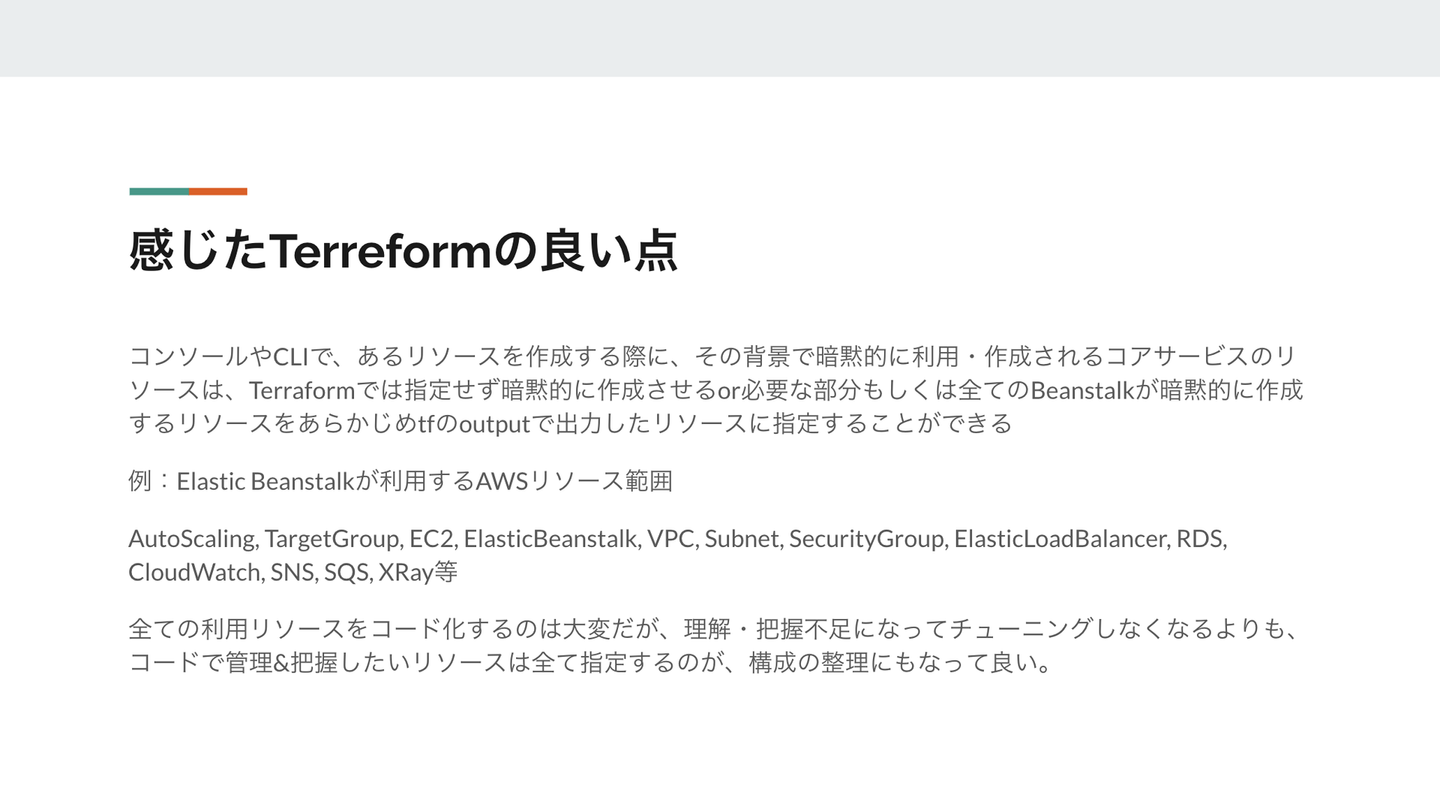Select ElasticLoadBalancer in the resource list
This screenshot has height=809, width=1440.
(x=1060, y=539)
